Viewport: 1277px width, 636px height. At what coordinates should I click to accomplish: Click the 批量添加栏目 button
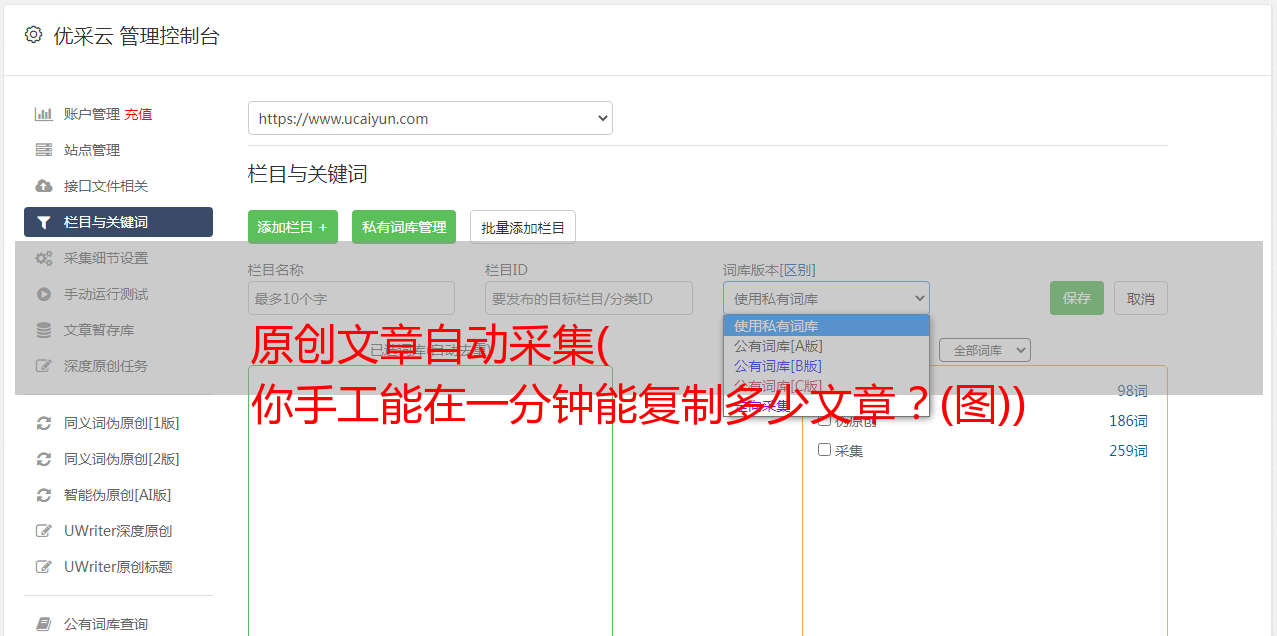(x=523, y=227)
